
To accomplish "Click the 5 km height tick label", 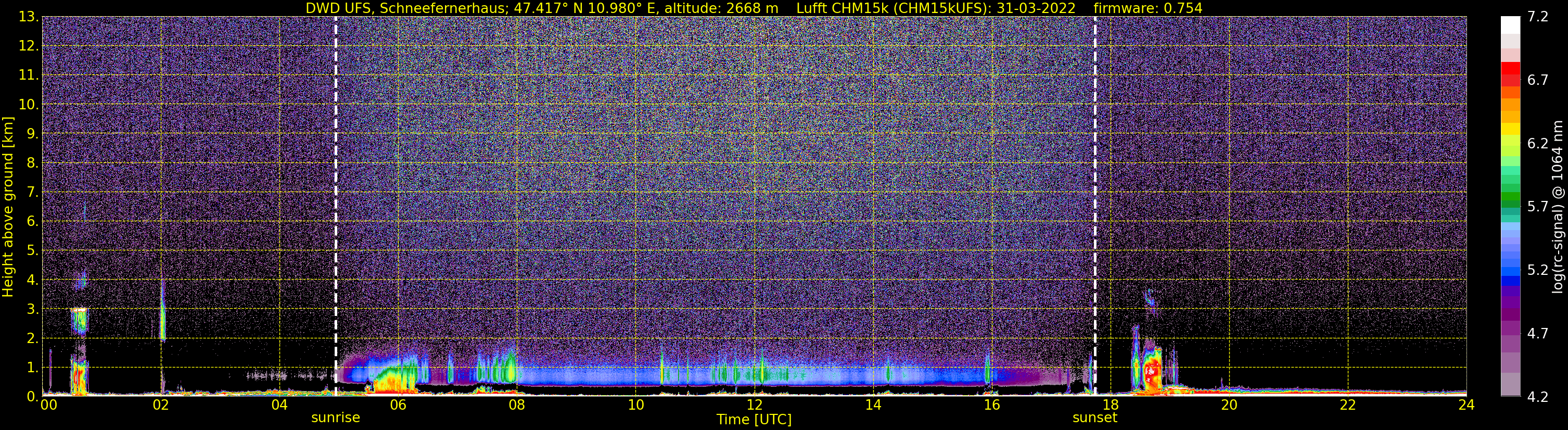I will 32,251.
